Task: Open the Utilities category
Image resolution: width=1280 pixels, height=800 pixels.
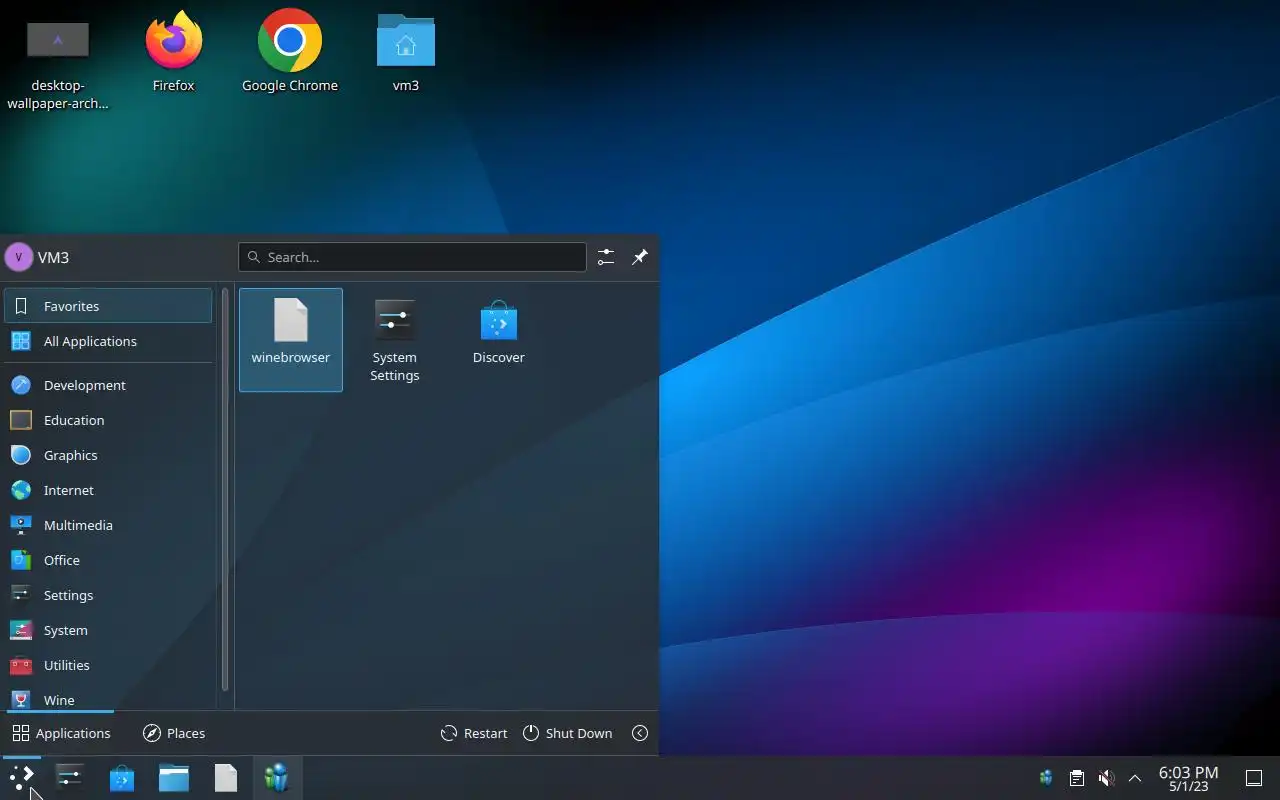Action: click(108, 665)
